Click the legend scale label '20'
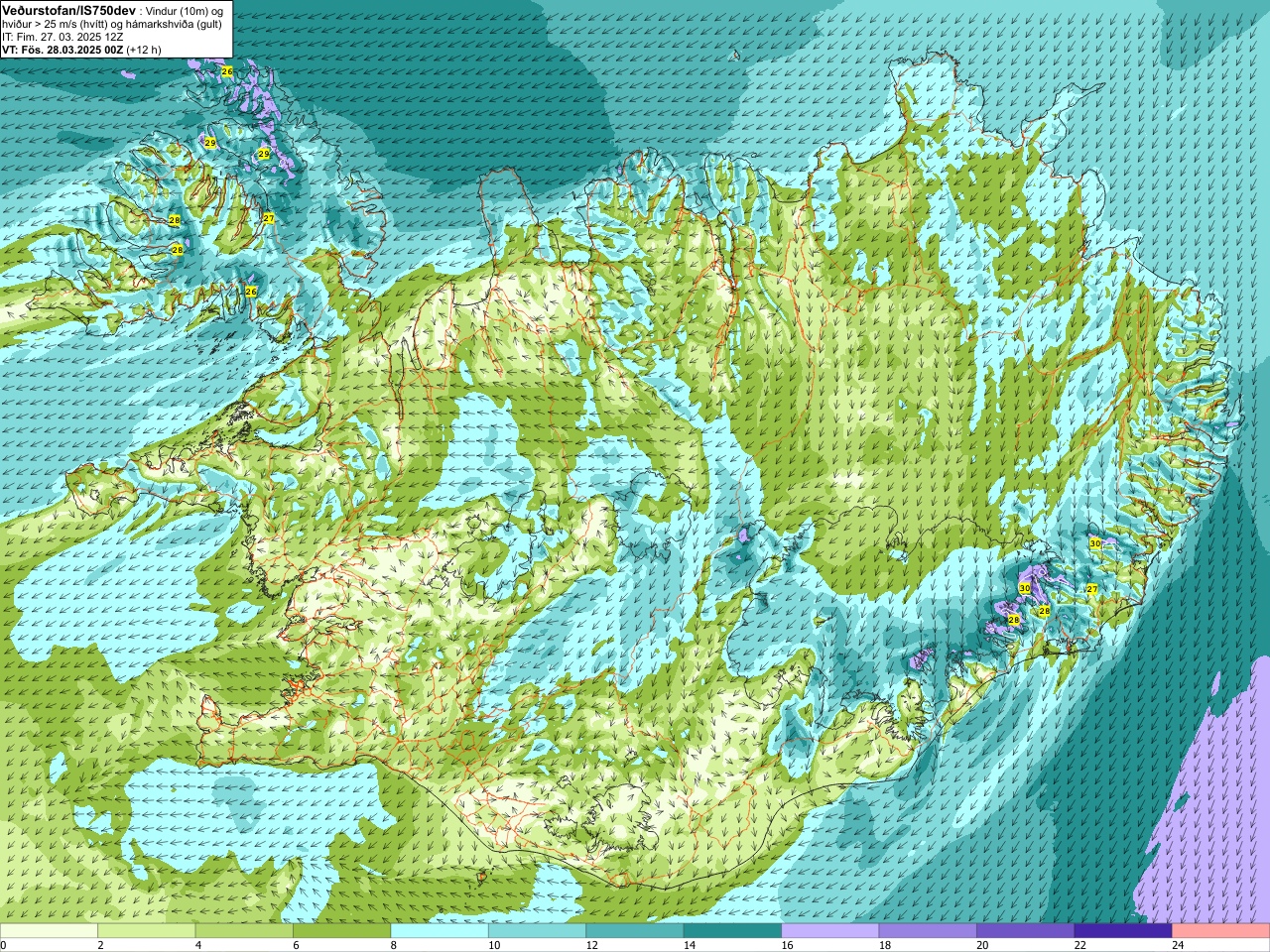 pyautogui.click(x=982, y=945)
